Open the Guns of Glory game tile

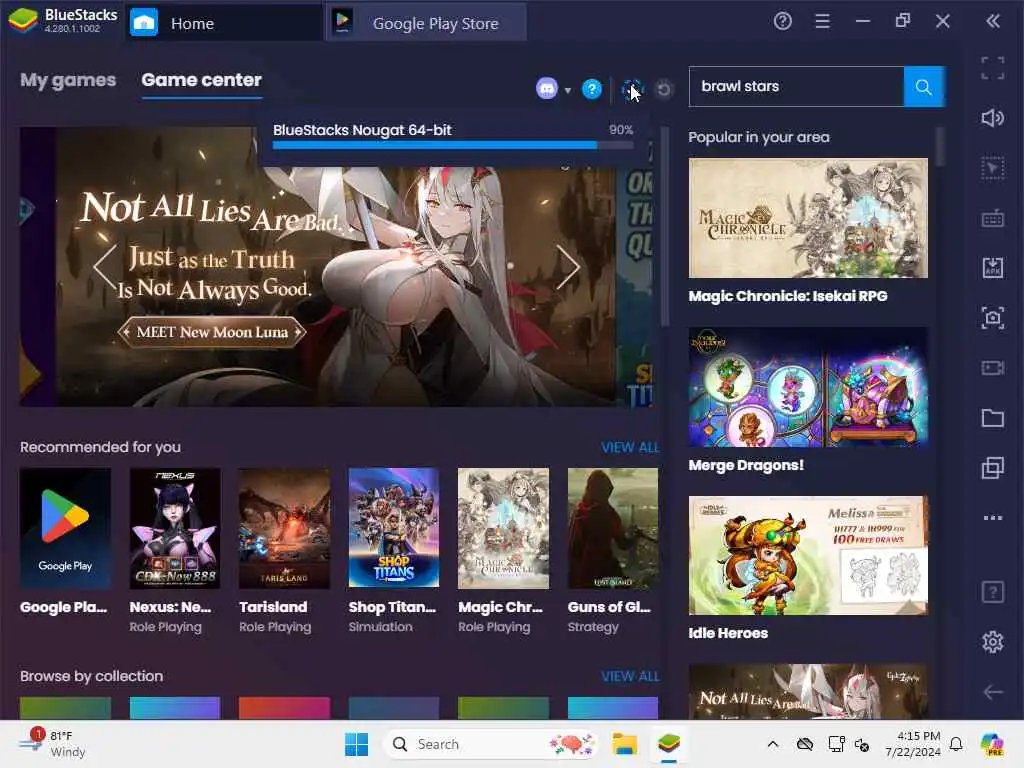613,551
